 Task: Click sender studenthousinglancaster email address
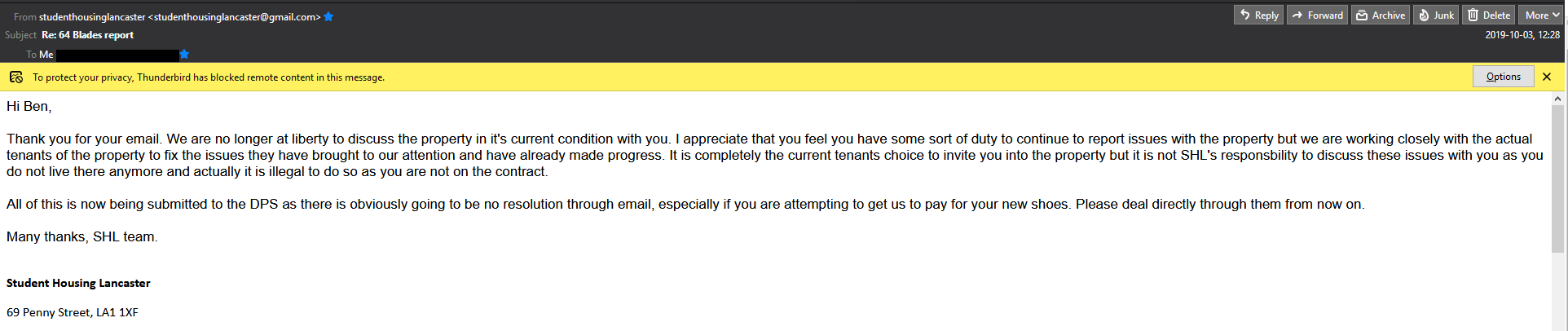(179, 17)
